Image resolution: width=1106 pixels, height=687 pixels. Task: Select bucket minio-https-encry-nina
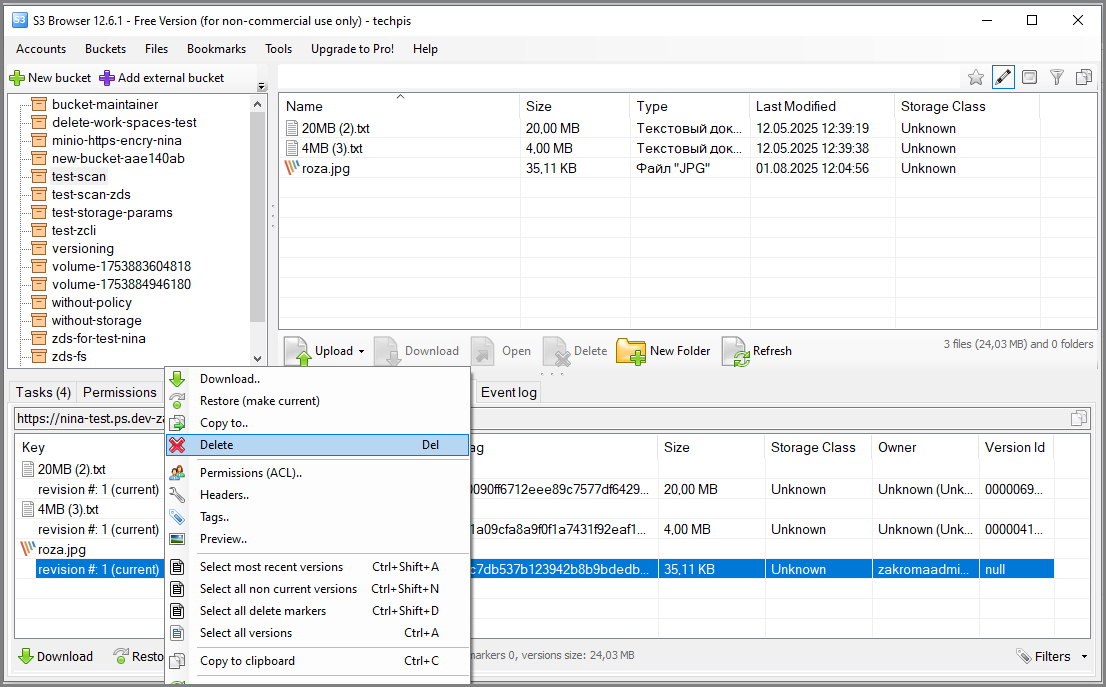click(116, 140)
